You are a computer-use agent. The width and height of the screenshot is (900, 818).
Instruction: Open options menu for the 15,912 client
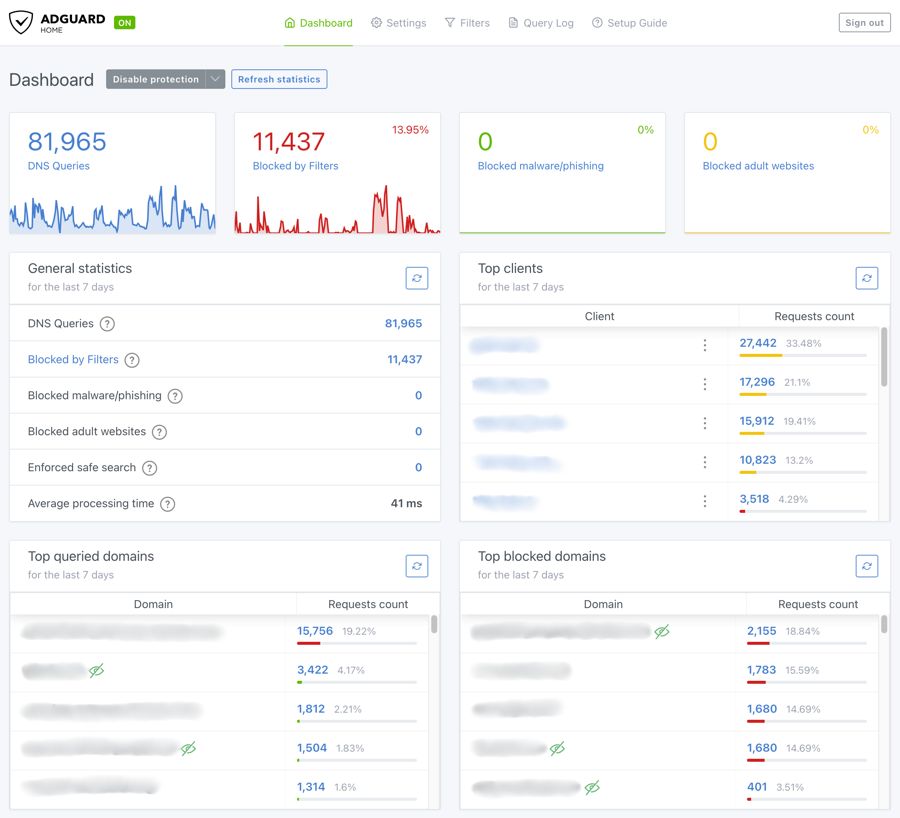tap(705, 423)
